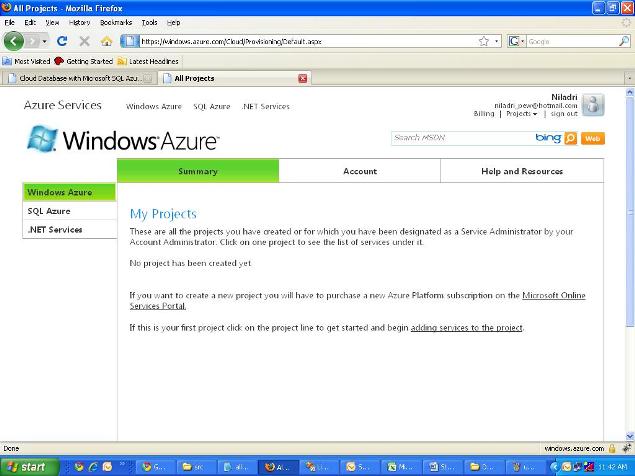Click the SQL Azure top navigation link

(x=211, y=107)
